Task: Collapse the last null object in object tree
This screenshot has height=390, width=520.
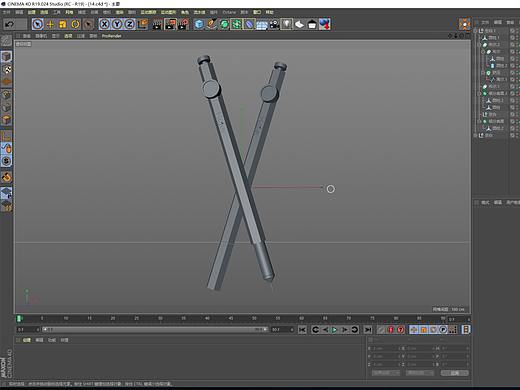Action: click(476, 135)
